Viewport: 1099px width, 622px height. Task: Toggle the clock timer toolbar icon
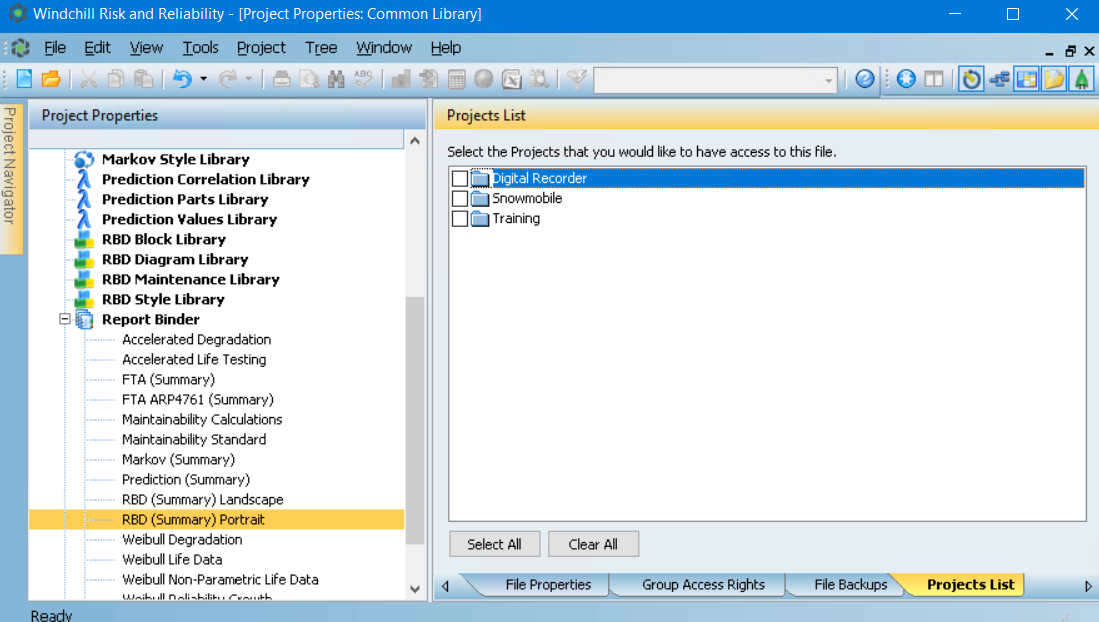point(971,79)
